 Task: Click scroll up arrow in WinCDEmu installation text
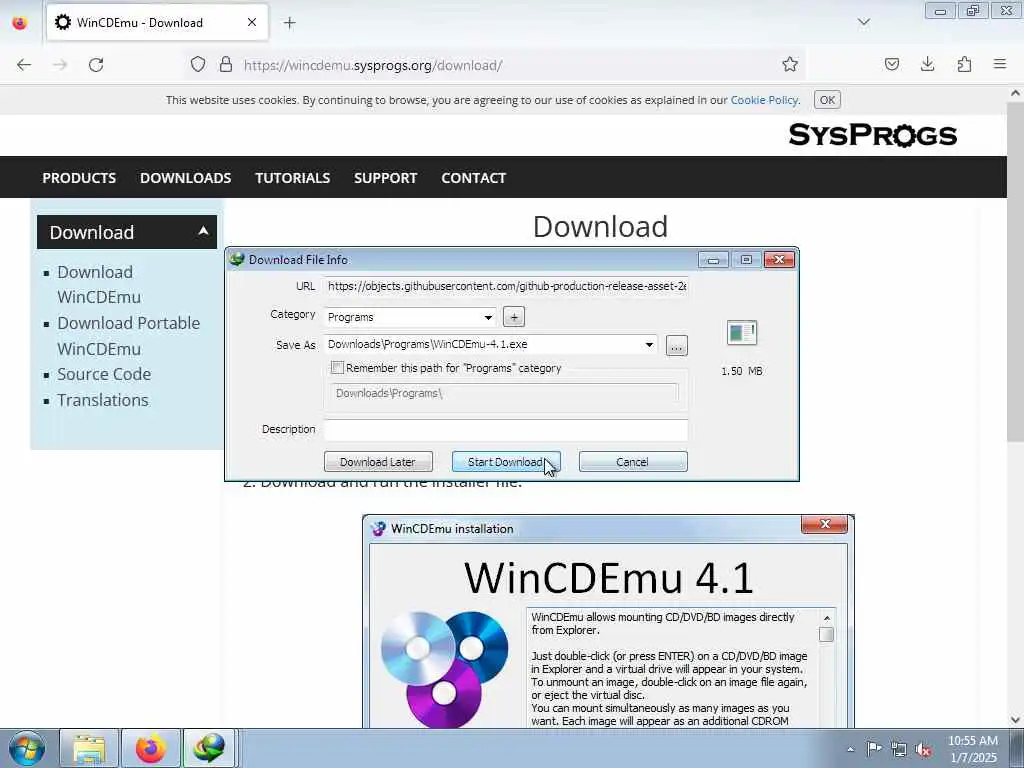coord(827,618)
